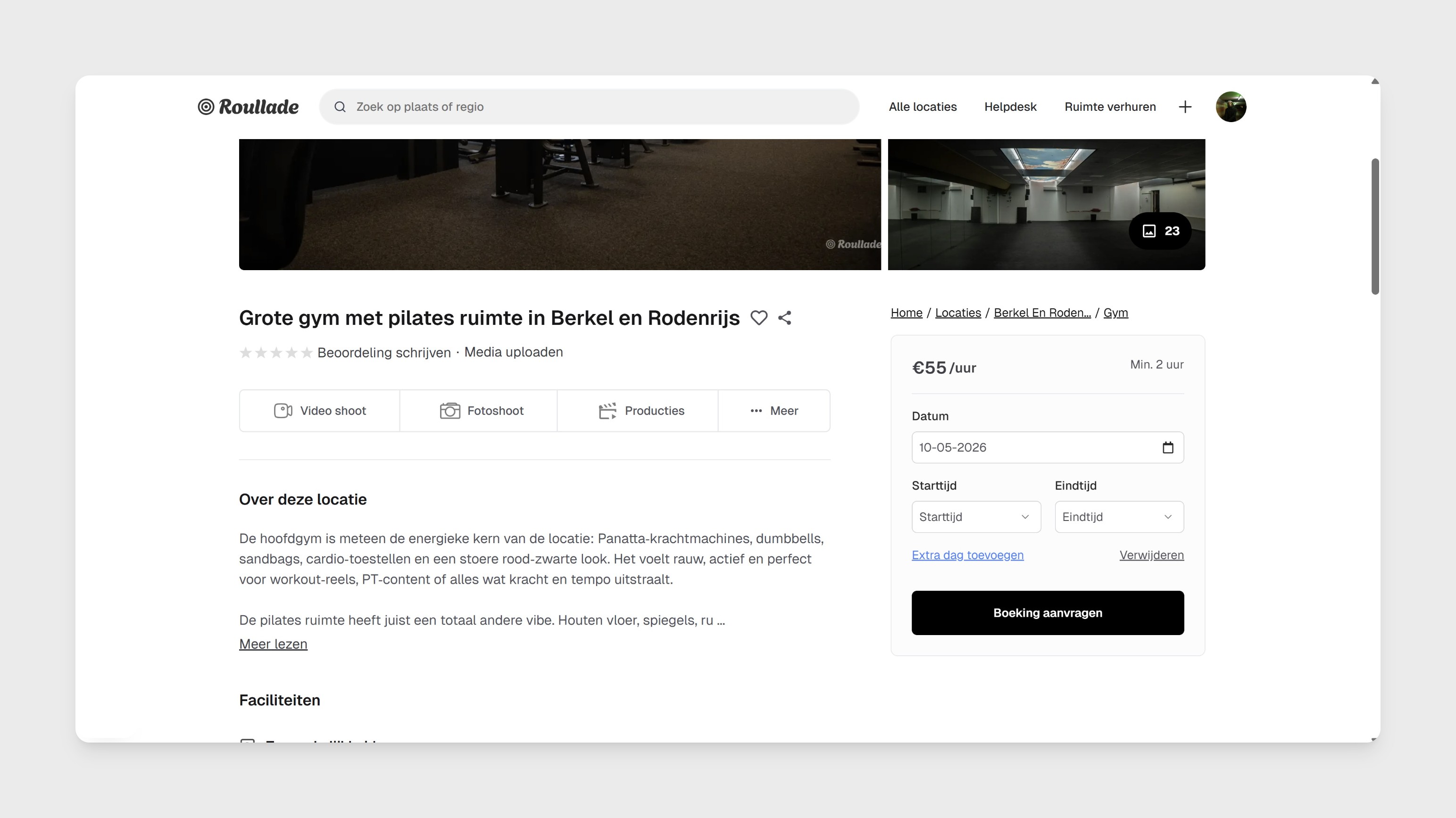
Task: Select the Fotoshoot tab
Action: click(x=479, y=411)
